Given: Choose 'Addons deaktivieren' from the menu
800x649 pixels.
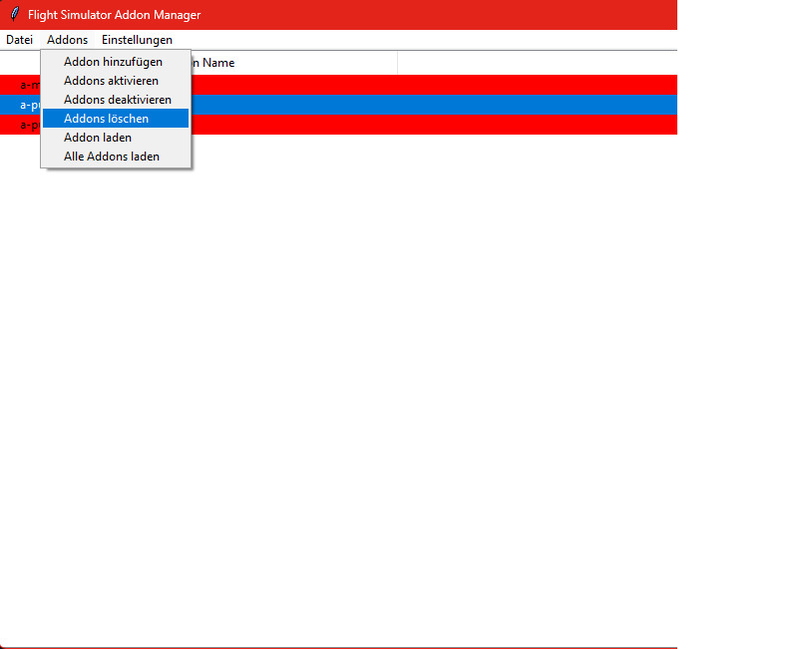Looking at the screenshot, I should 113,99.
